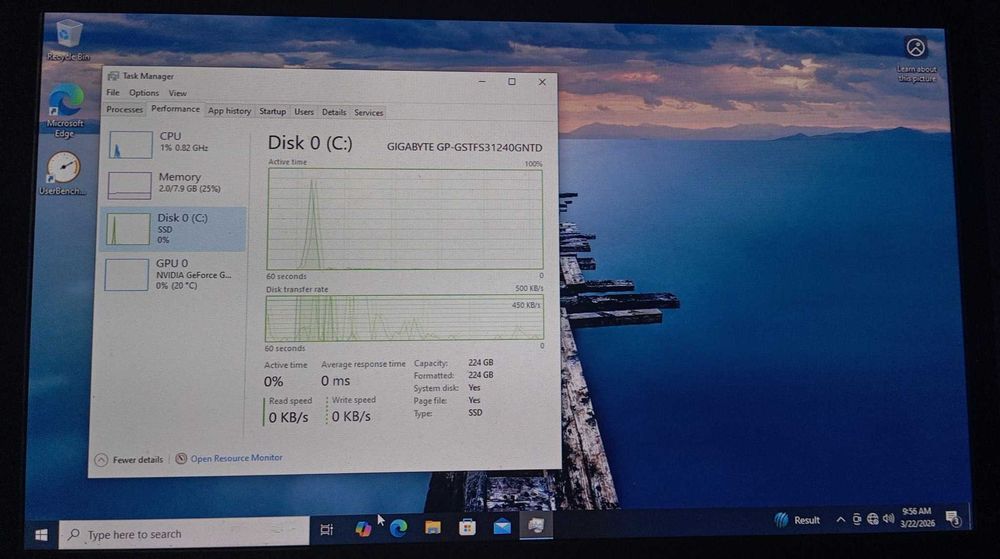This screenshot has width=1000, height=559.
Task: Switch to the App history tab
Action: (230, 111)
